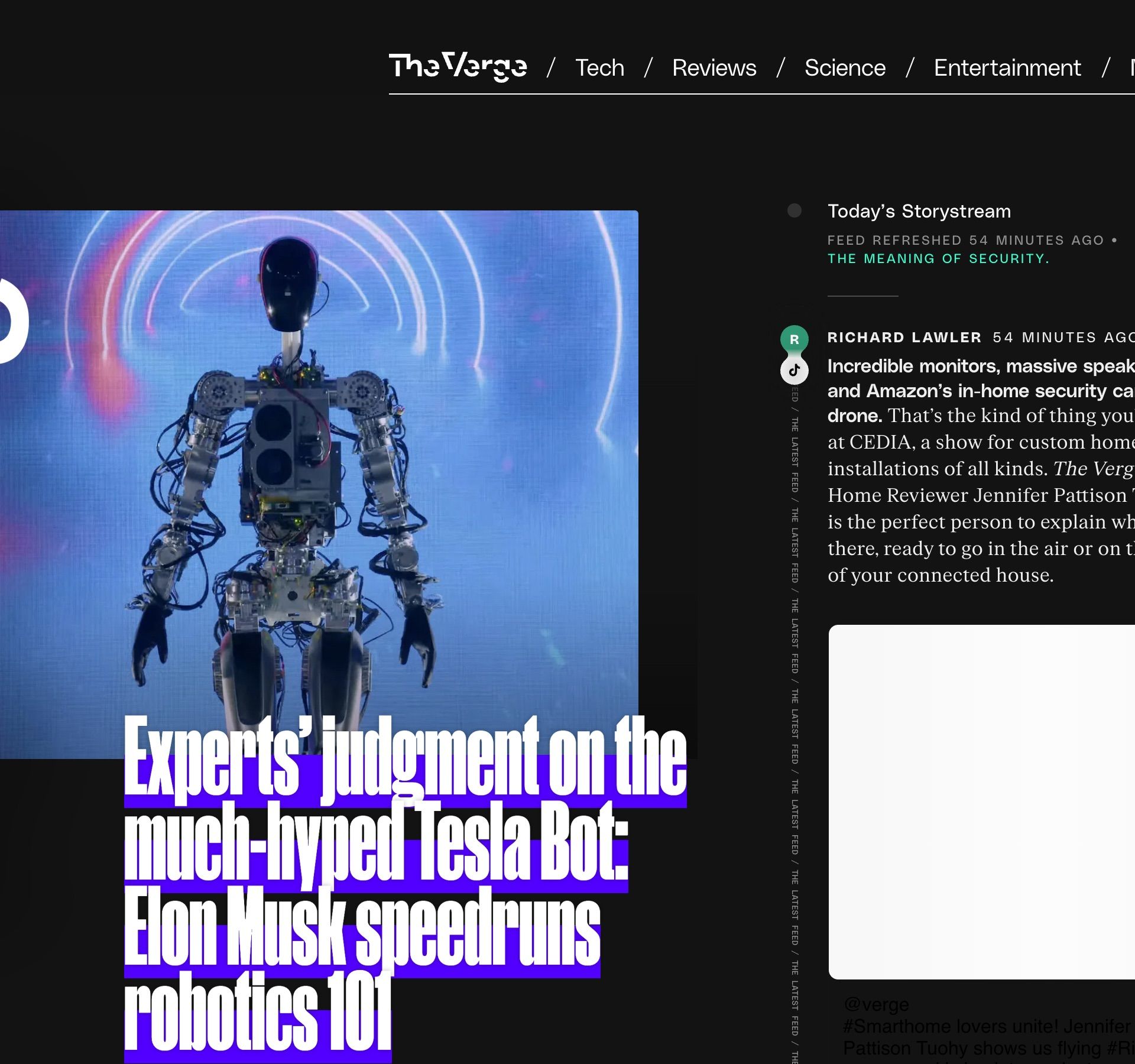1135x1064 pixels.
Task: Go to the Science section
Action: pyautogui.click(x=845, y=68)
